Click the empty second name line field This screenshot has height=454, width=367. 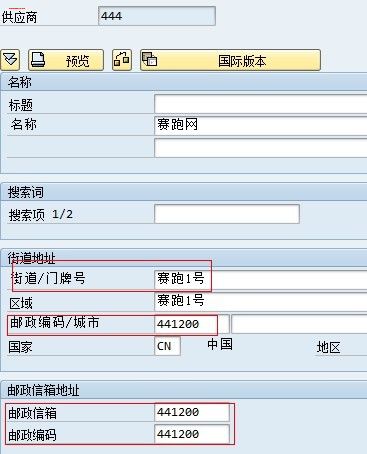tap(261, 148)
